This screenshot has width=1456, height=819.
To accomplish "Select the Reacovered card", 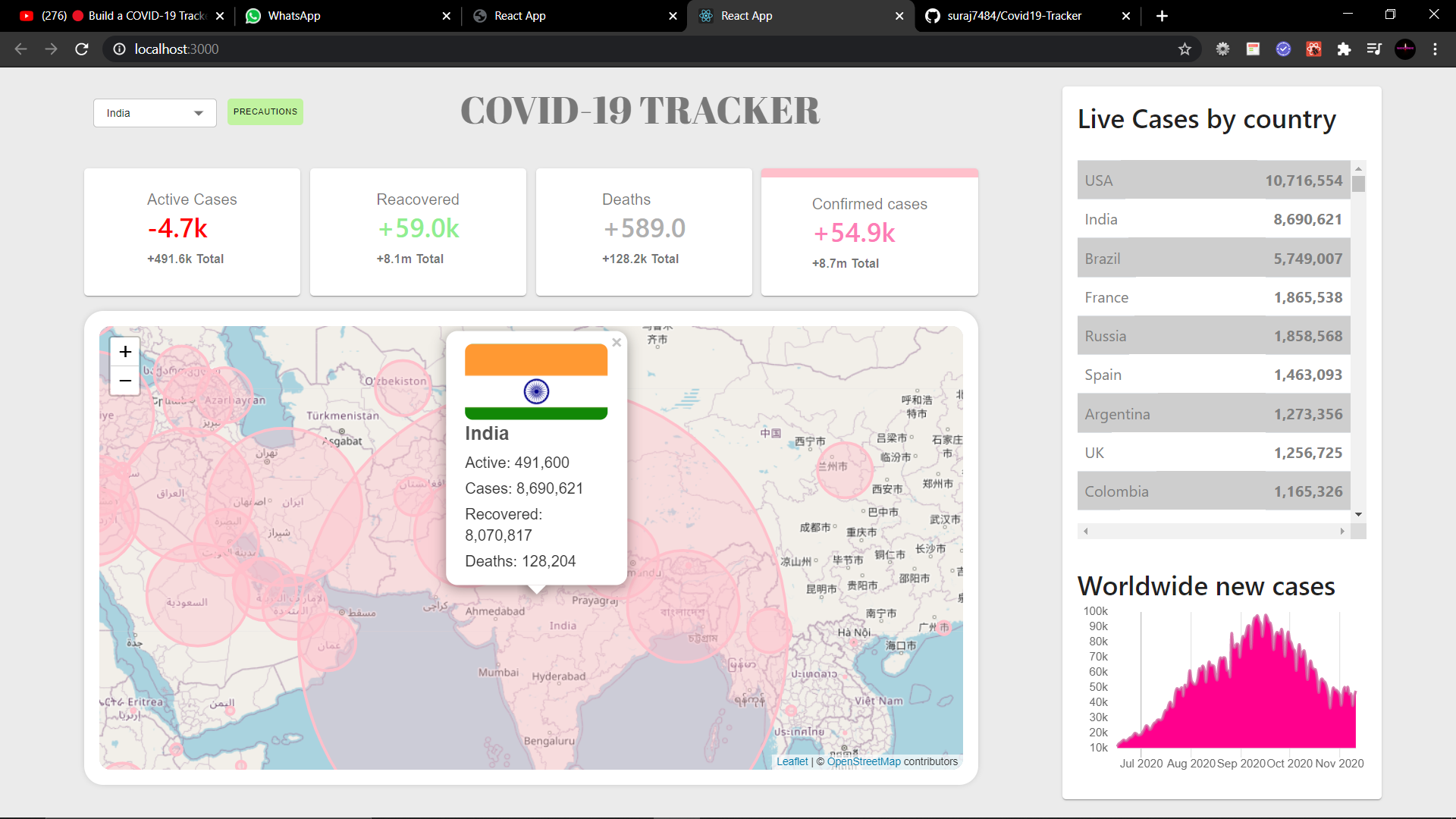I will 418,232.
